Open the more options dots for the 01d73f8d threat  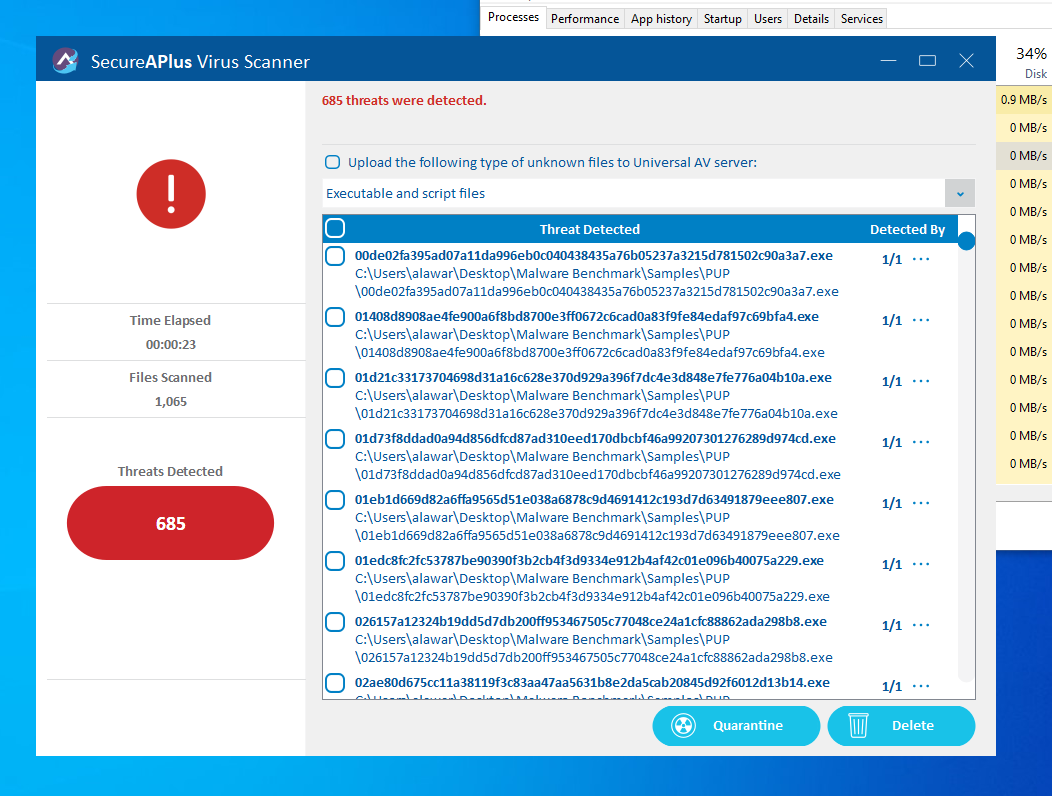click(x=921, y=442)
